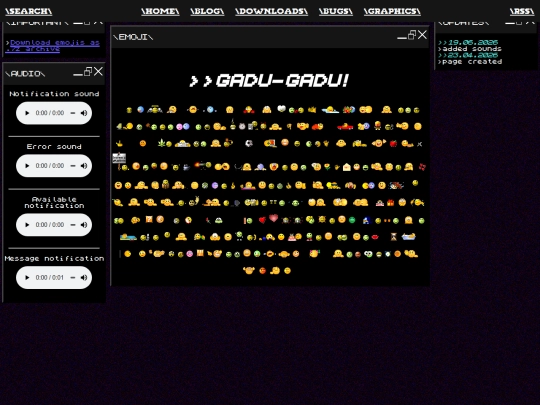Click the red face emoji in last row

pos(262,271)
